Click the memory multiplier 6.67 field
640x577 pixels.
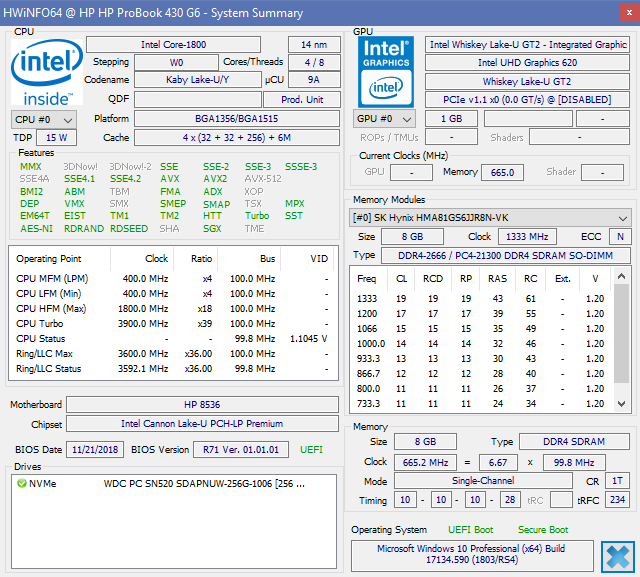(x=498, y=462)
